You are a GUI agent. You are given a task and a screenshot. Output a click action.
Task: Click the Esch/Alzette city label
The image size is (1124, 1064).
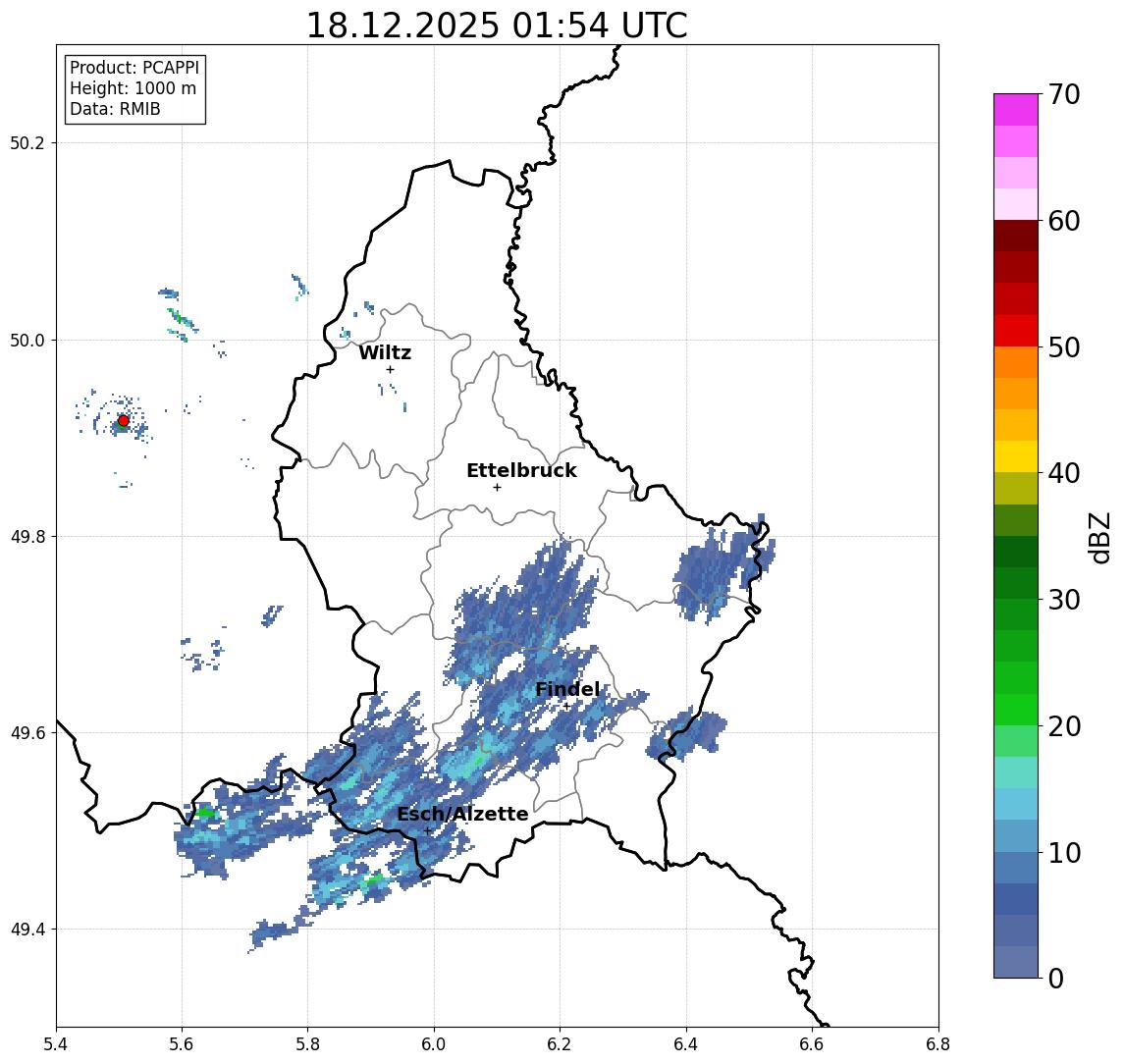462,815
